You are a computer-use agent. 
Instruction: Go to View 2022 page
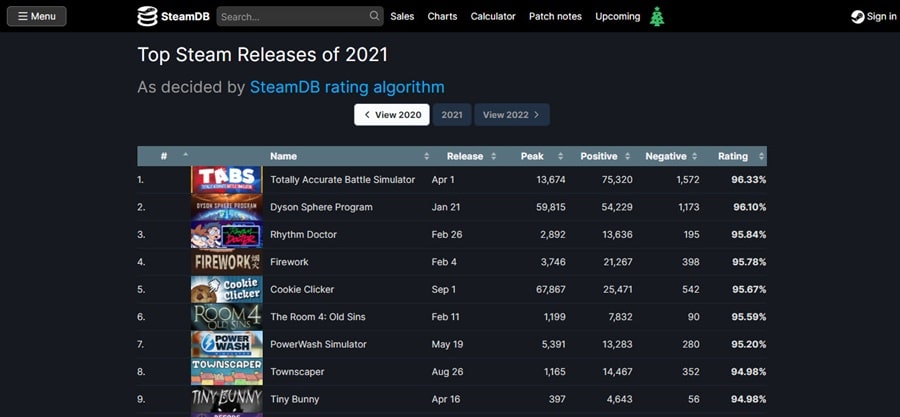pyautogui.click(x=511, y=115)
